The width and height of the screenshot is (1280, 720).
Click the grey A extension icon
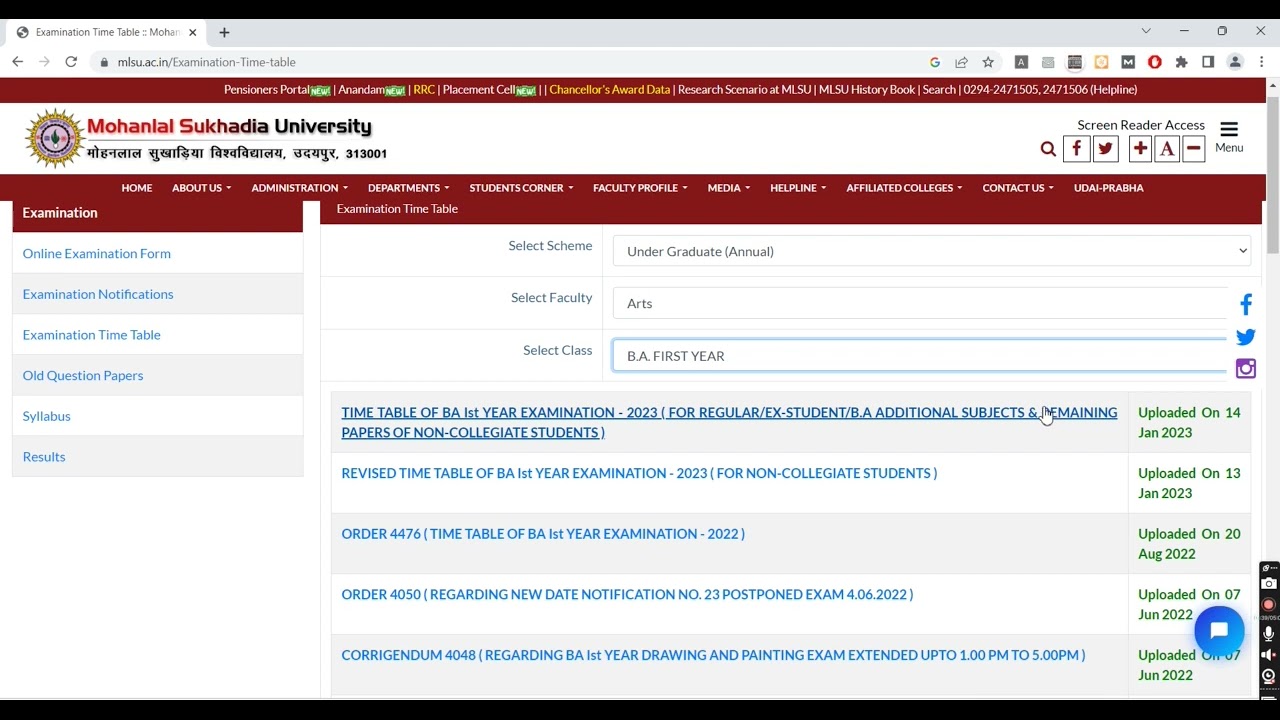(1021, 62)
